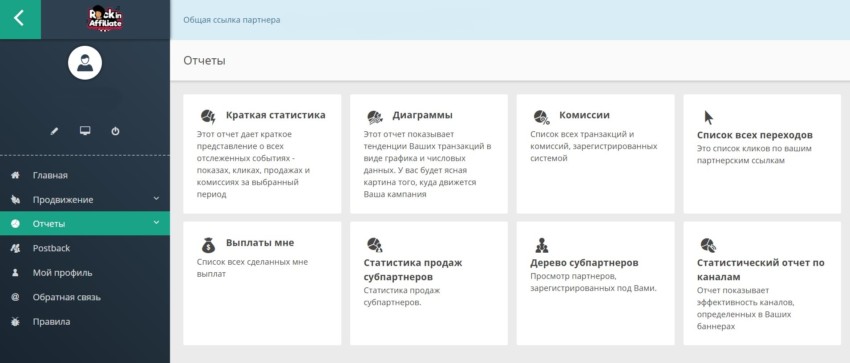Select the cursor icon for Список всех переходов
Image resolution: width=850 pixels, height=363 pixels.
pyautogui.click(x=708, y=117)
